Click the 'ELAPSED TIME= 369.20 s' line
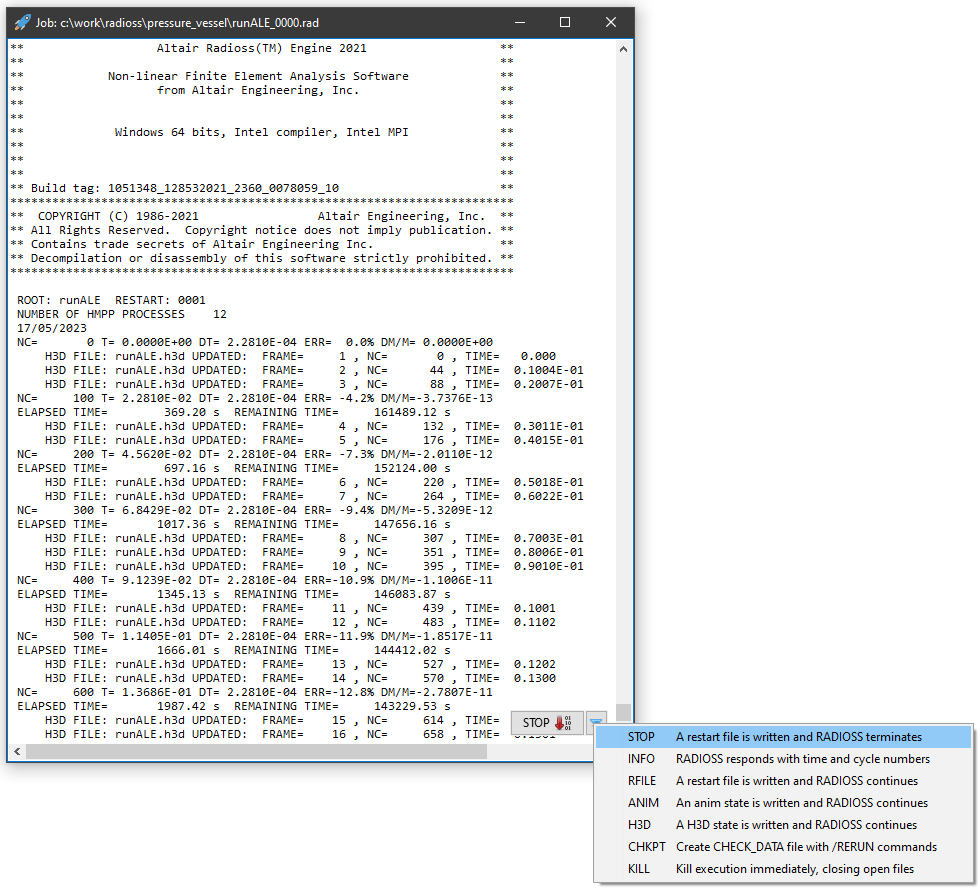 [234, 412]
